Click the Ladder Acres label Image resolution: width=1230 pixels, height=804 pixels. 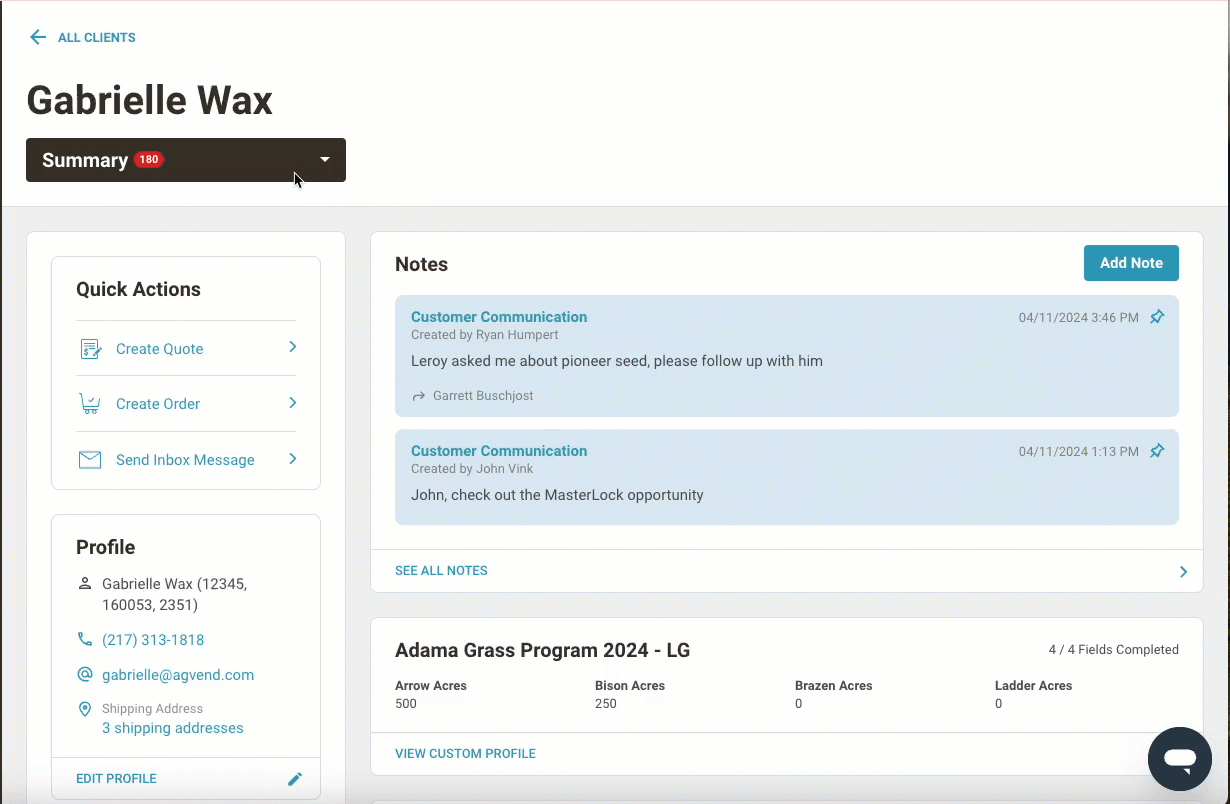(1033, 686)
